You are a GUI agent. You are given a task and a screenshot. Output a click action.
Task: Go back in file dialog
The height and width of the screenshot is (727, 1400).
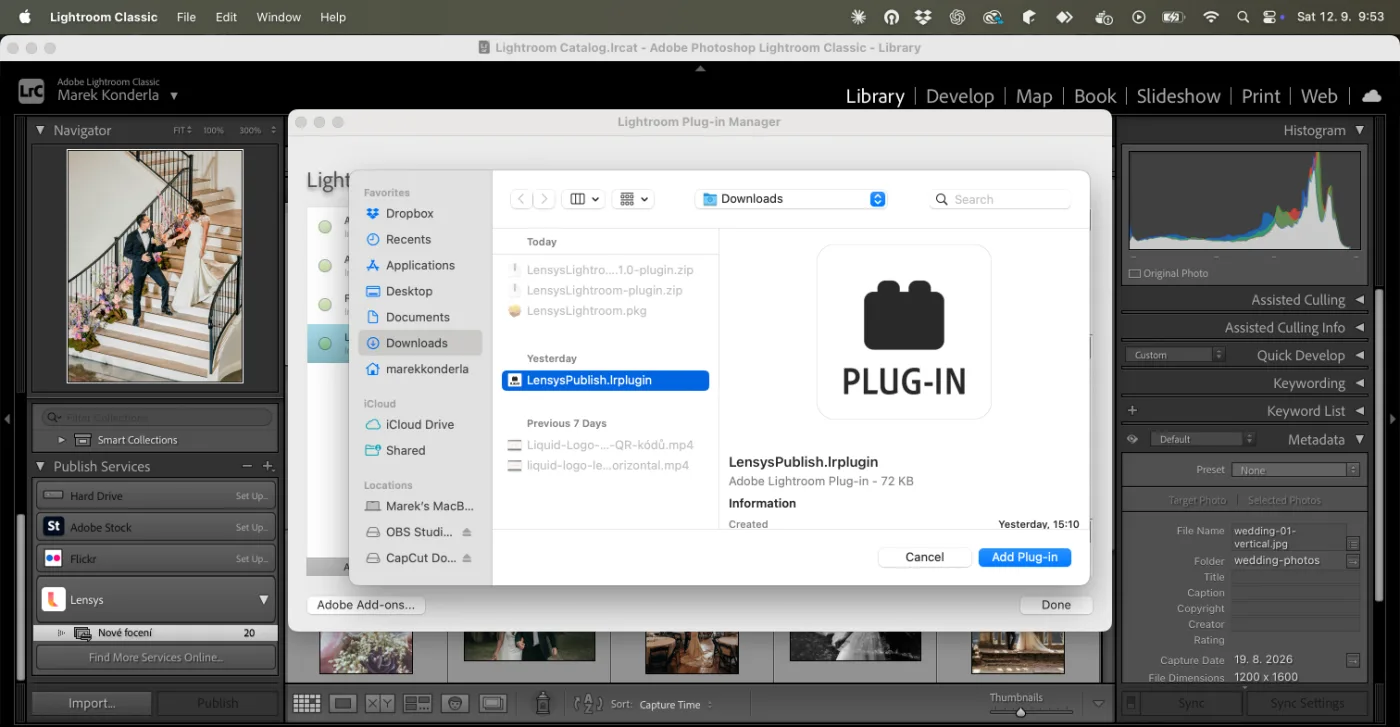pos(521,199)
